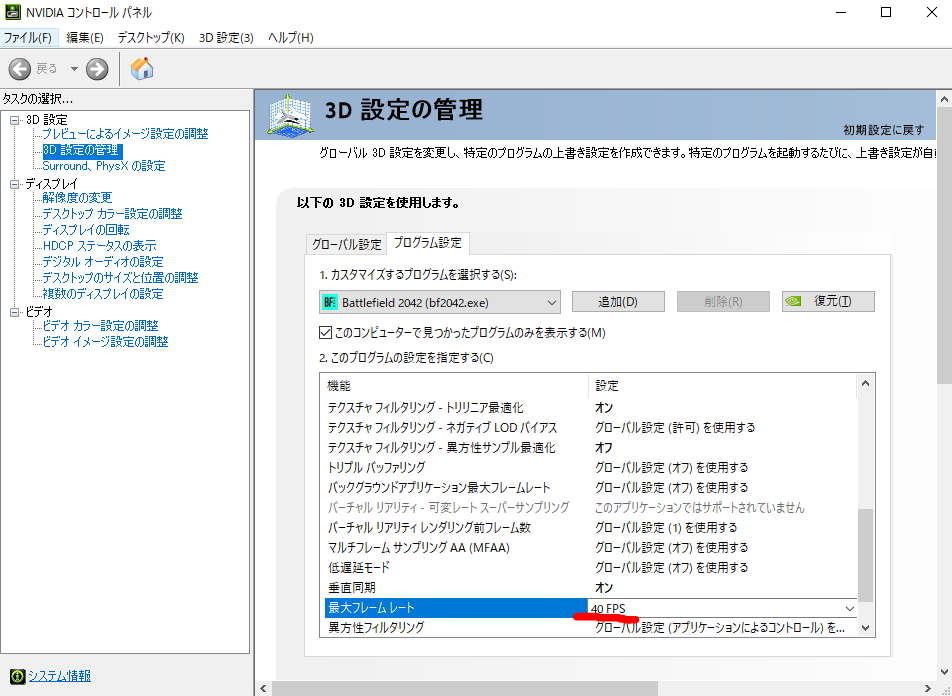Image resolution: width=952 pixels, height=696 pixels.
Task: Open the 3D 設定(3) menu
Action: pyautogui.click(x=226, y=38)
